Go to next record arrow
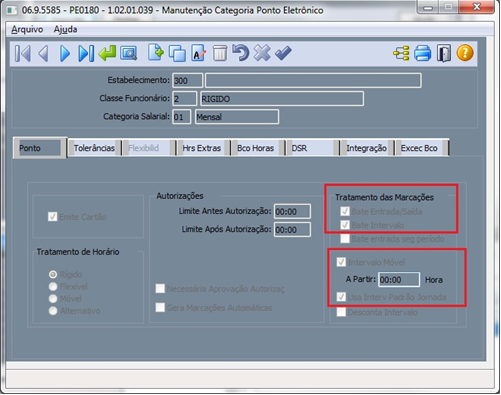Viewport: 501px width, 395px height. 65,53
